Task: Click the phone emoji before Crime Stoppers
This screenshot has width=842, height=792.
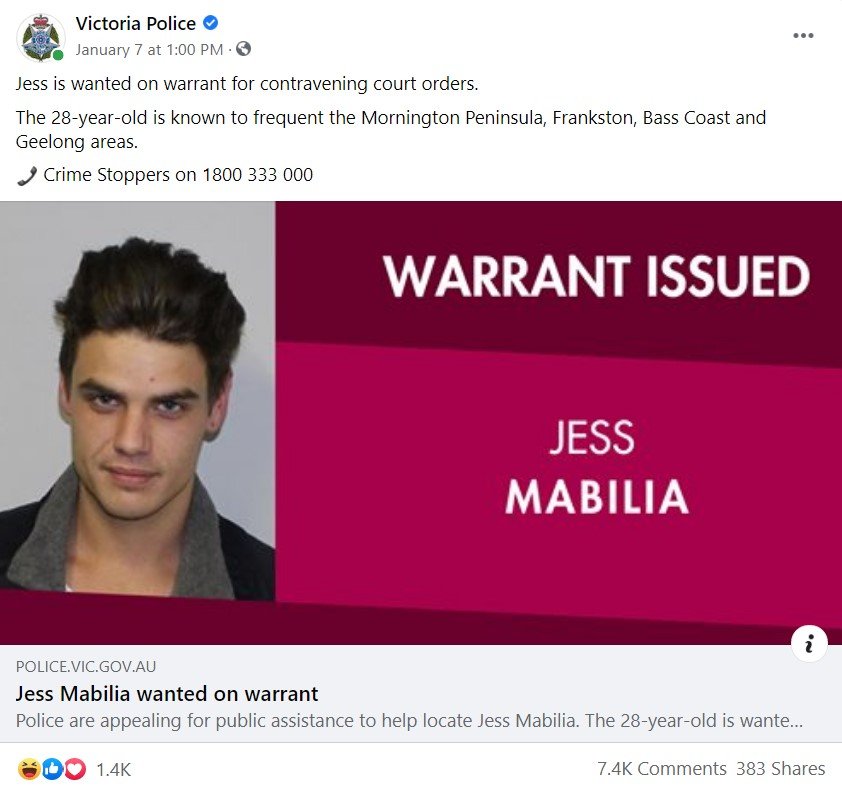Action: point(26,176)
